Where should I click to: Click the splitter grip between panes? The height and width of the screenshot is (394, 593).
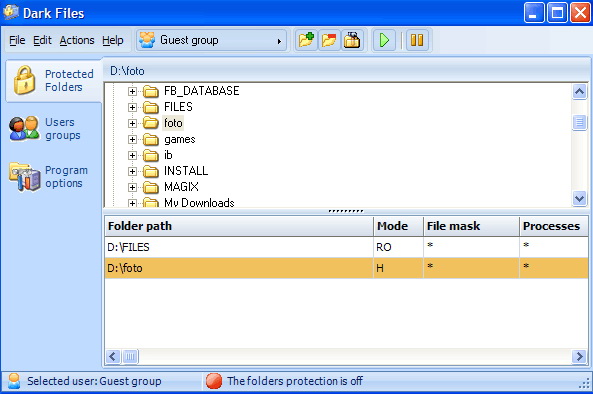coord(346,211)
